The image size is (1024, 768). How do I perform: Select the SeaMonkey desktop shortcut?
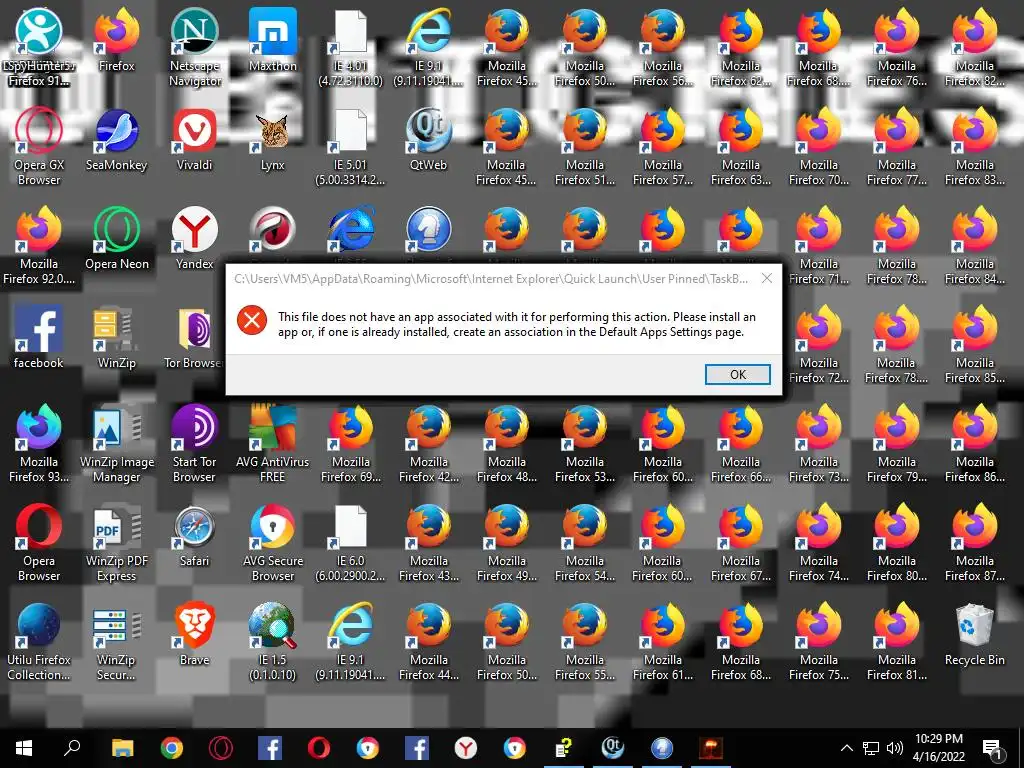[x=116, y=140]
